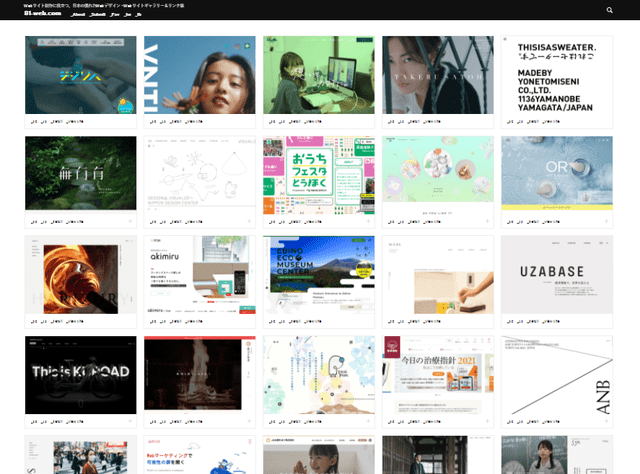Screen dimensions: 640x474
Task: Open the hand stamping card thumbnail
Action: pos(438,275)
